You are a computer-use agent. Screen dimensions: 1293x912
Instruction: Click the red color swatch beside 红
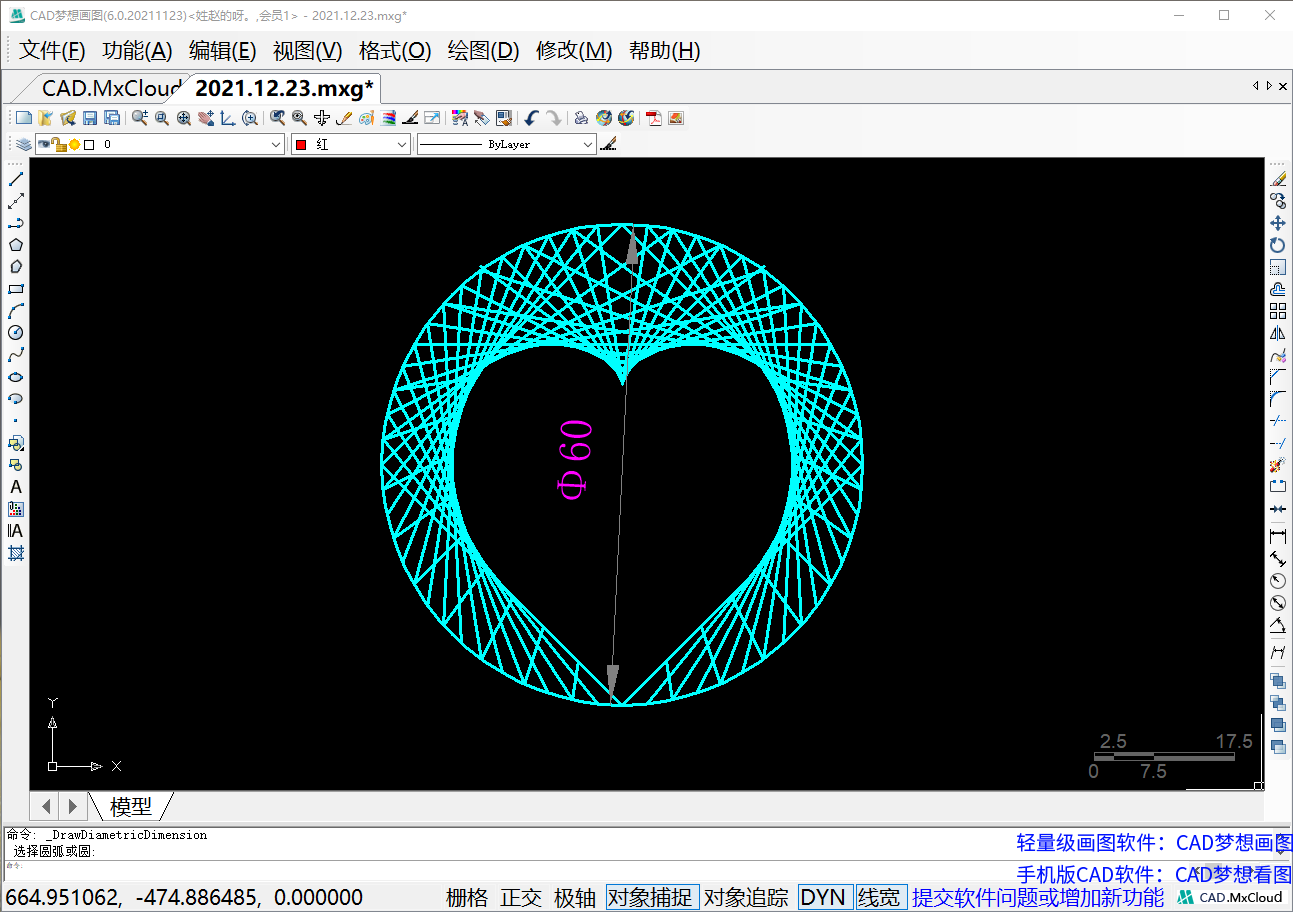pyautogui.click(x=300, y=144)
